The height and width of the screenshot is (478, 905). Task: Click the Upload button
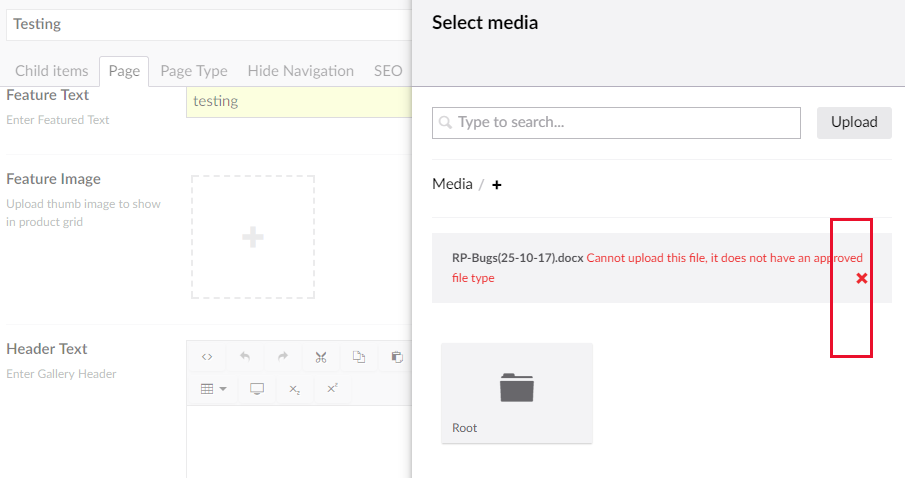tap(853, 122)
